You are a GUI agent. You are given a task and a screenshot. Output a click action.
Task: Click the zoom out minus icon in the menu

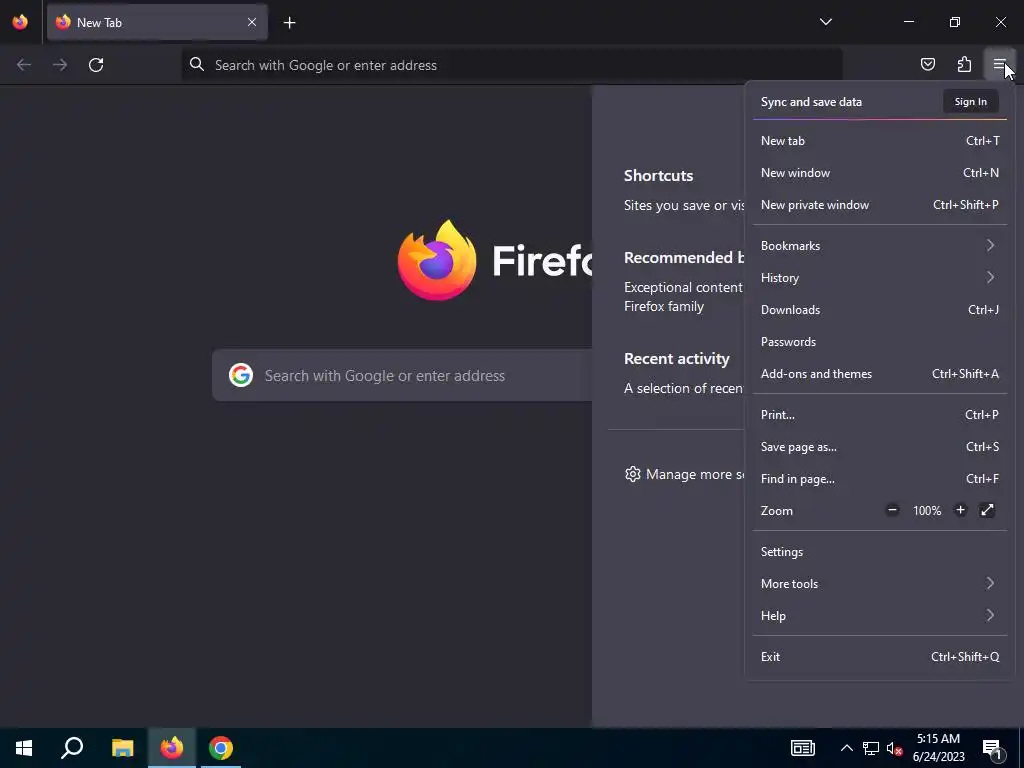coord(892,510)
